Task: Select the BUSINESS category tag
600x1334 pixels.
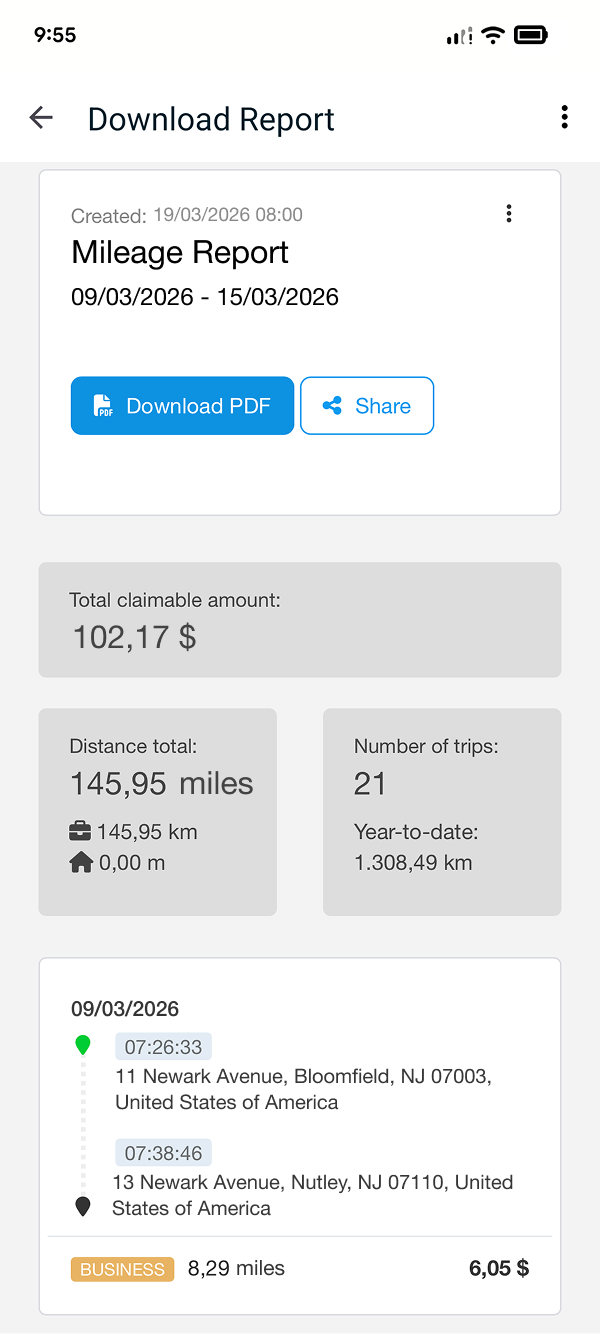Action: [122, 1268]
